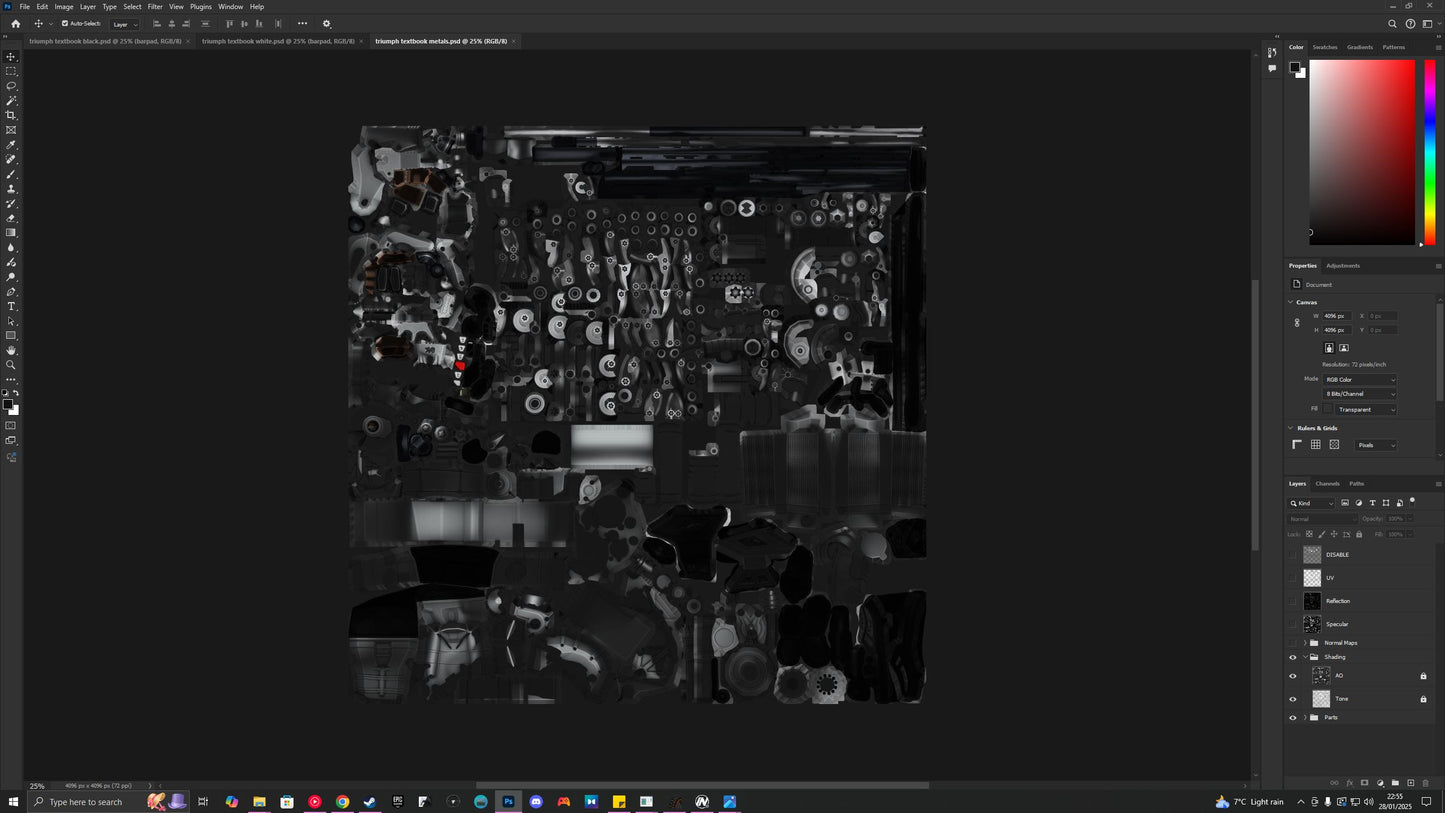Switch to the Channels tab

(1328, 484)
